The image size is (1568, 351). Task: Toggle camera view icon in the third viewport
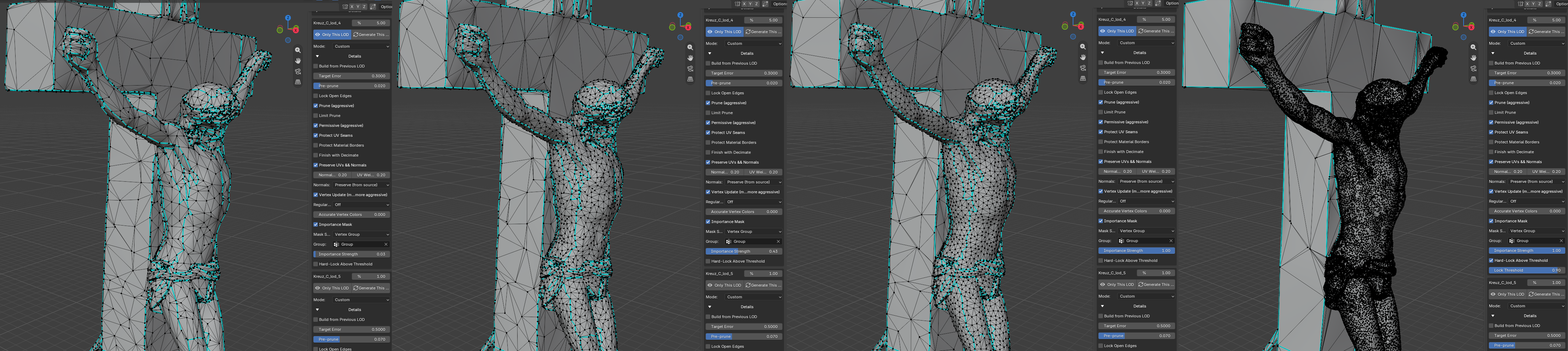click(1083, 68)
